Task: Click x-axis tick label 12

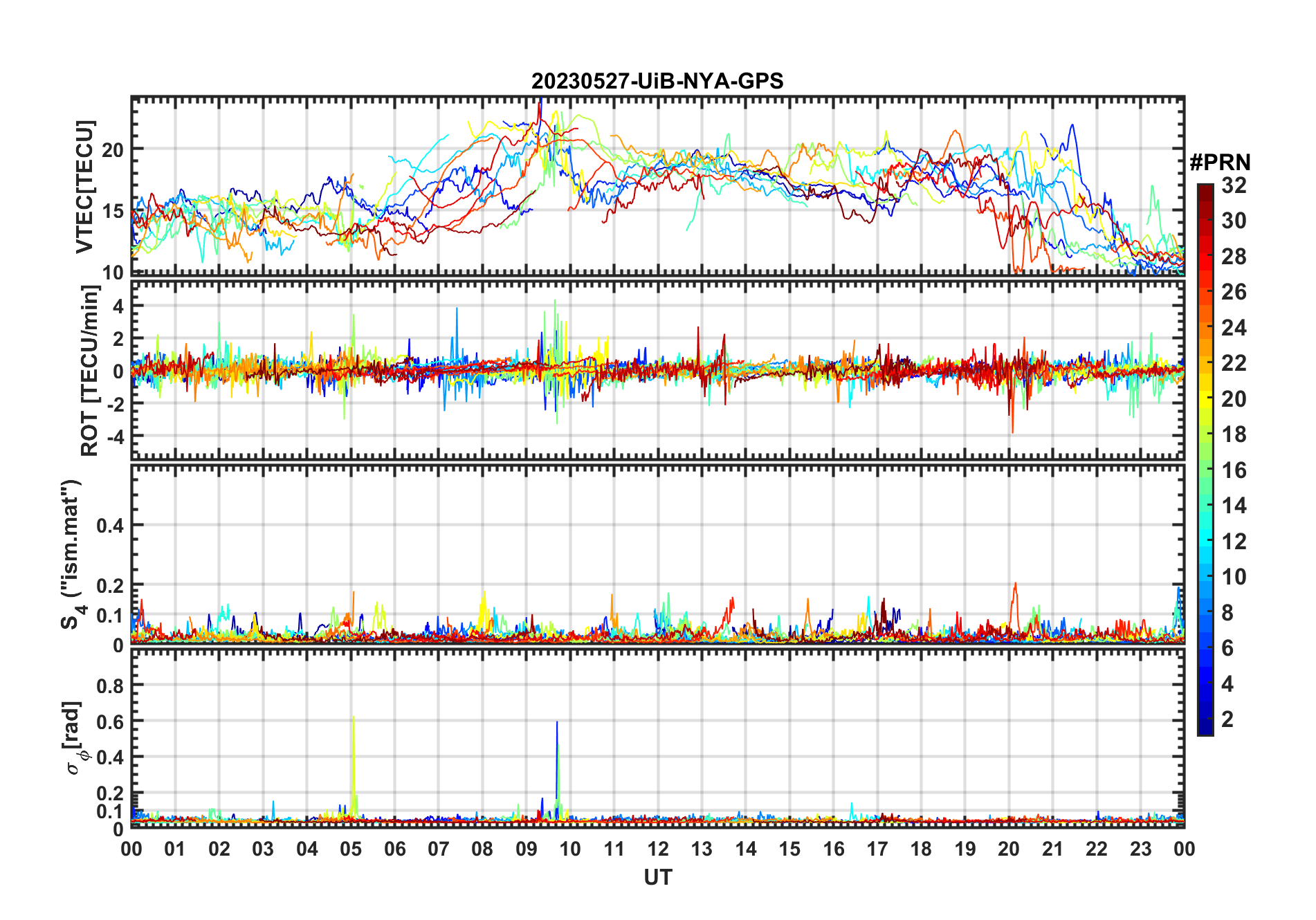Action: 658,849
